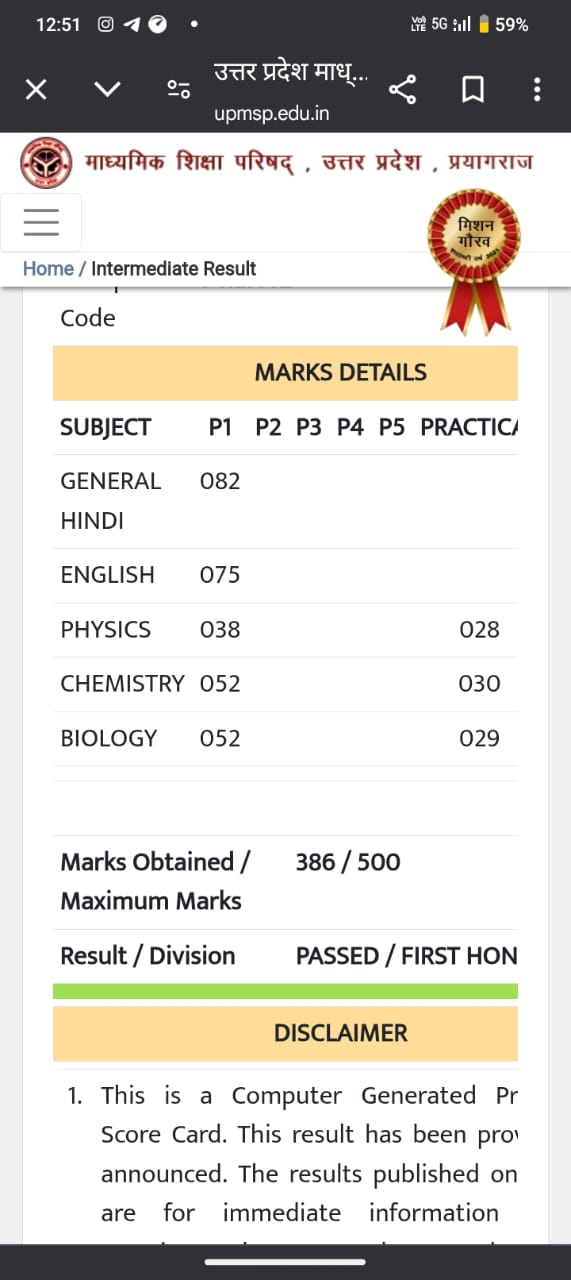Tap the Instagram notification icon in status bar
Viewport: 571px width, 1280px height.
(x=106, y=25)
